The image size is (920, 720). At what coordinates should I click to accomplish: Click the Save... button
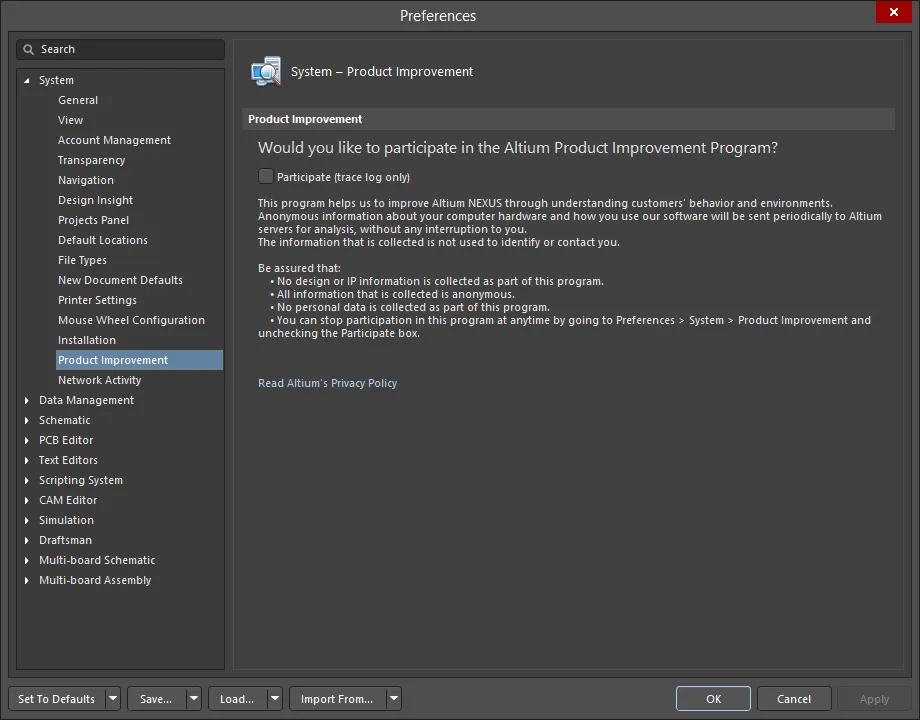point(156,699)
